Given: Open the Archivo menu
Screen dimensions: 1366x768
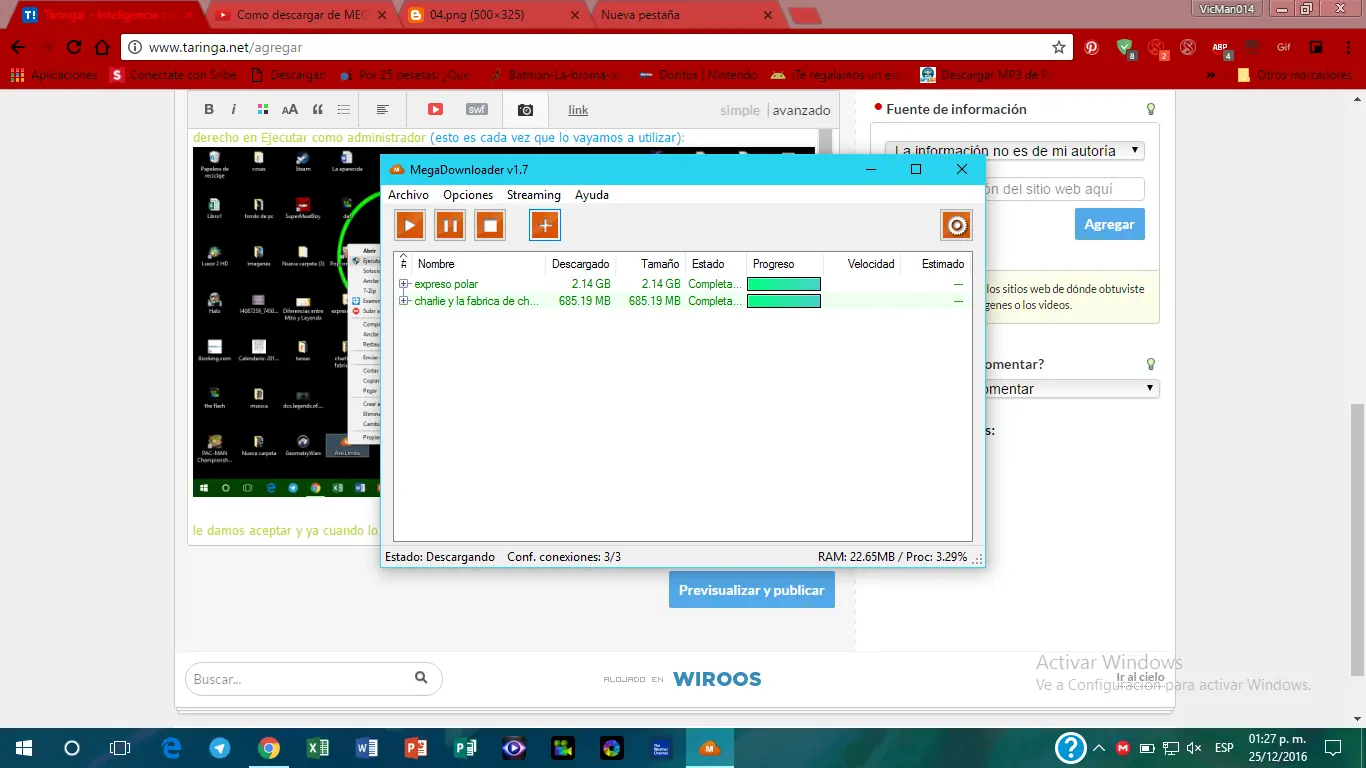Looking at the screenshot, I should click(x=408, y=195).
